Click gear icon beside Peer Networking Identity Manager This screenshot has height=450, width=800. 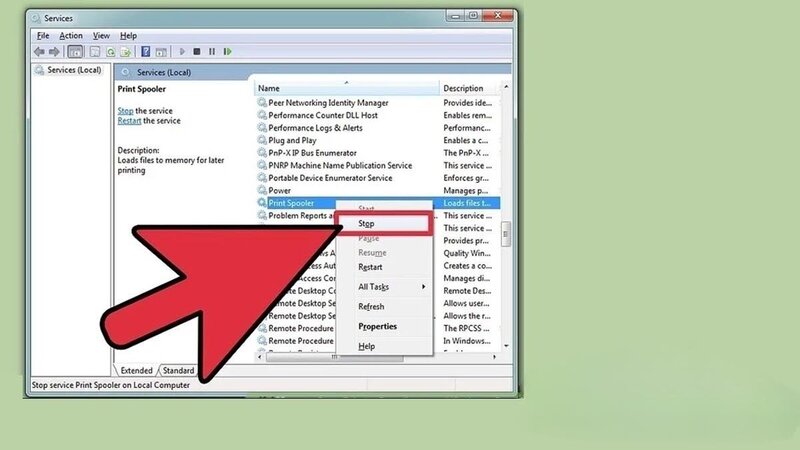pos(262,103)
